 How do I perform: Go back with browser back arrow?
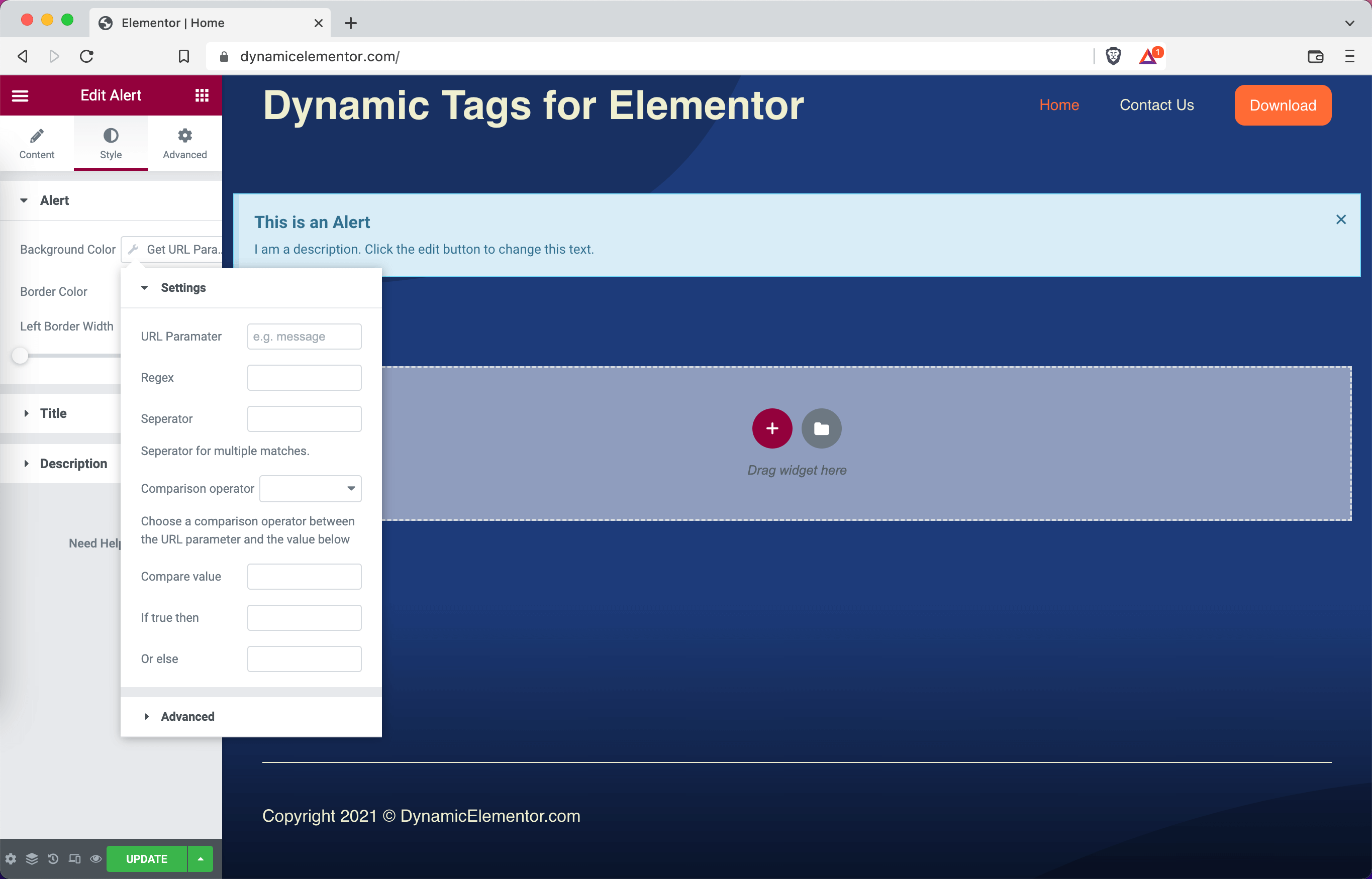[x=23, y=56]
